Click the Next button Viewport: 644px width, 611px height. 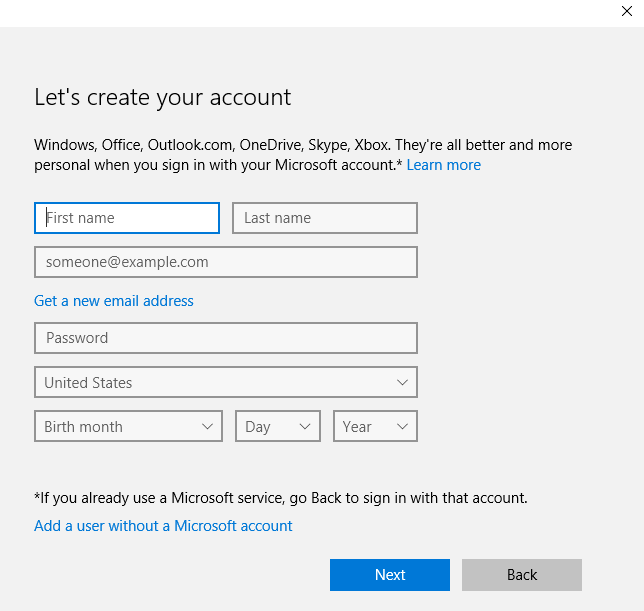(x=390, y=575)
